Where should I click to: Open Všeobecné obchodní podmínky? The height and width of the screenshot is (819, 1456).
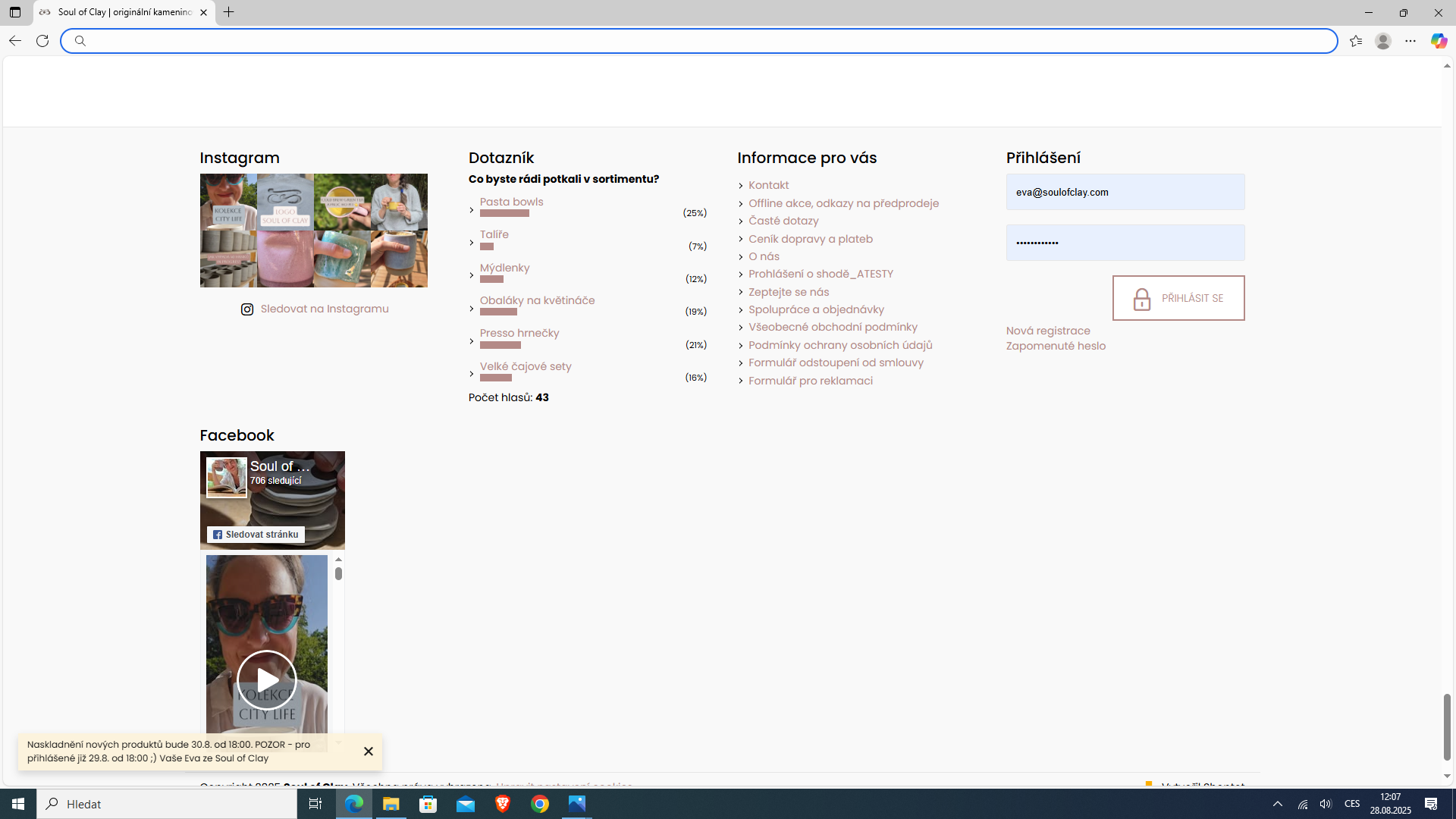click(x=833, y=327)
